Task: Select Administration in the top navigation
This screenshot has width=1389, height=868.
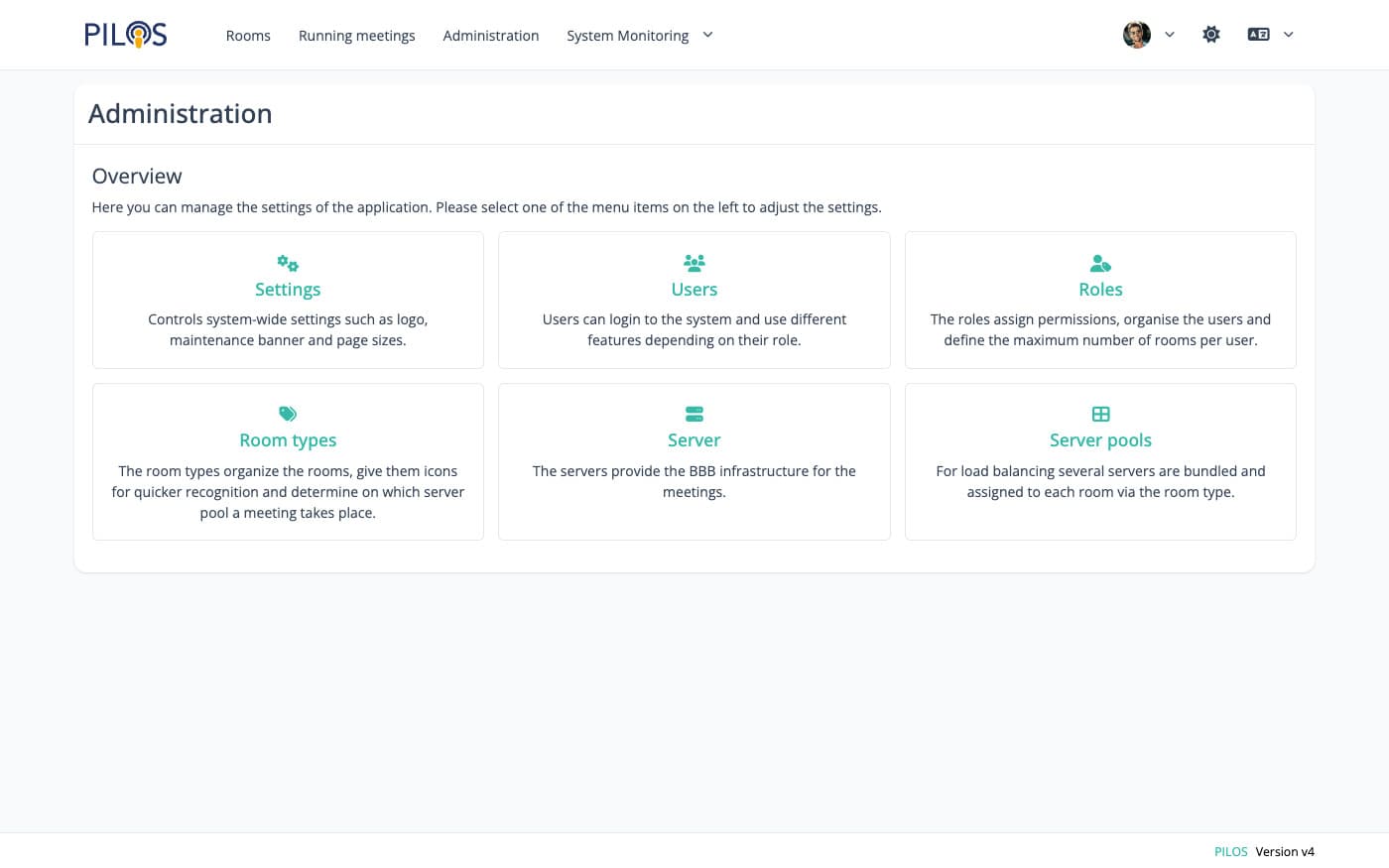Action: click(x=490, y=36)
